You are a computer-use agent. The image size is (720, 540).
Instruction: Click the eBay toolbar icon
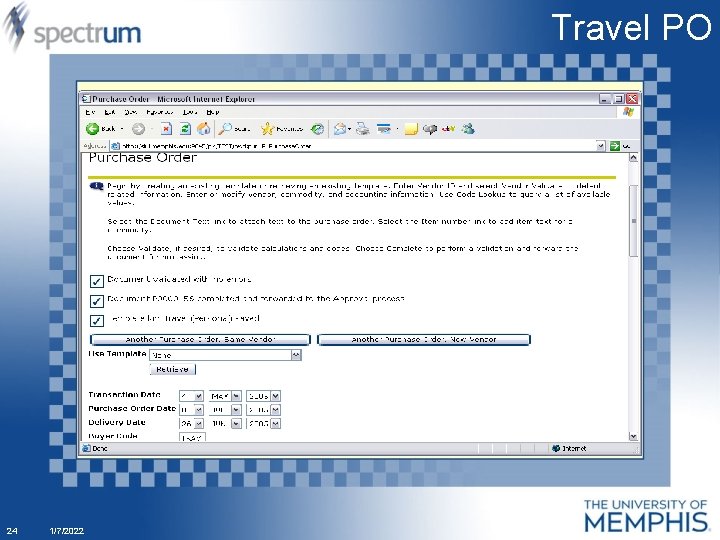[448, 129]
